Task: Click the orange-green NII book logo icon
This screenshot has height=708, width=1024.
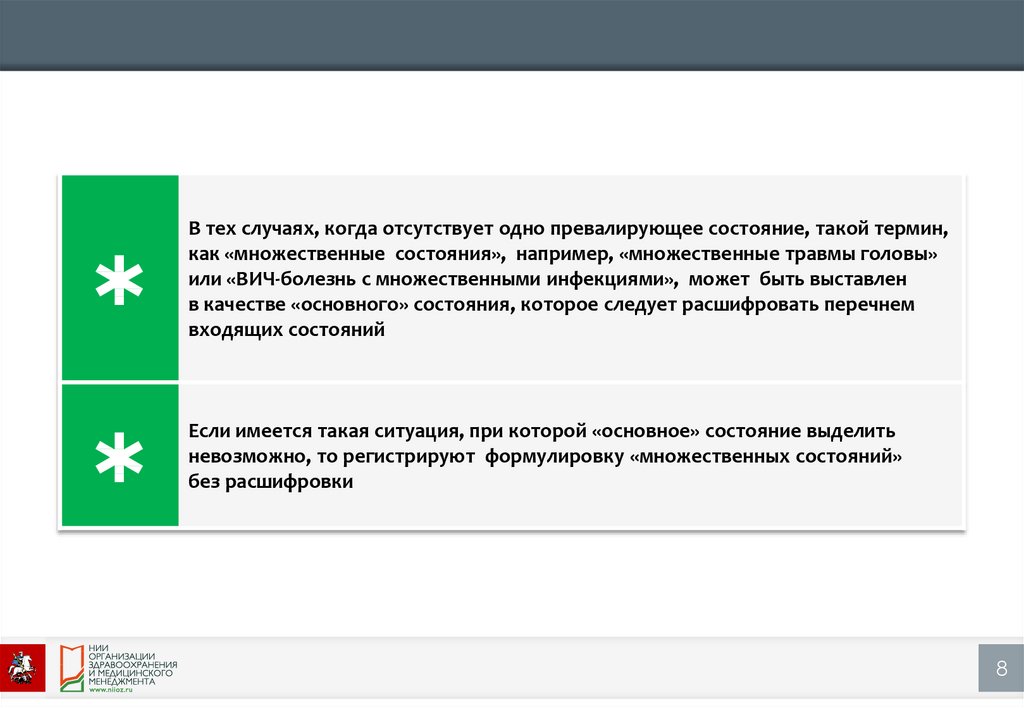Action: (x=70, y=667)
